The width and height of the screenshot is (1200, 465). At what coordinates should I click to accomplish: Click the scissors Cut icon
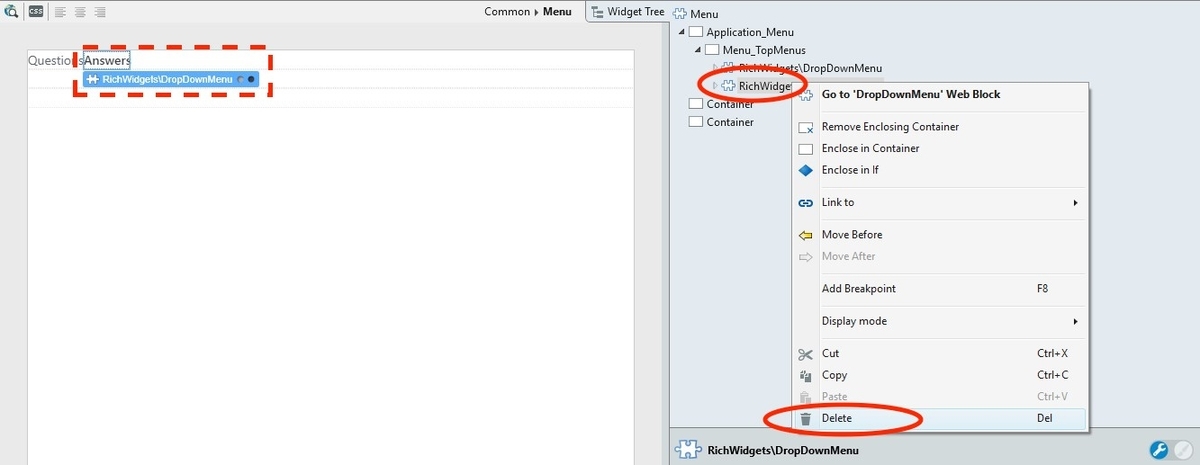(x=806, y=354)
